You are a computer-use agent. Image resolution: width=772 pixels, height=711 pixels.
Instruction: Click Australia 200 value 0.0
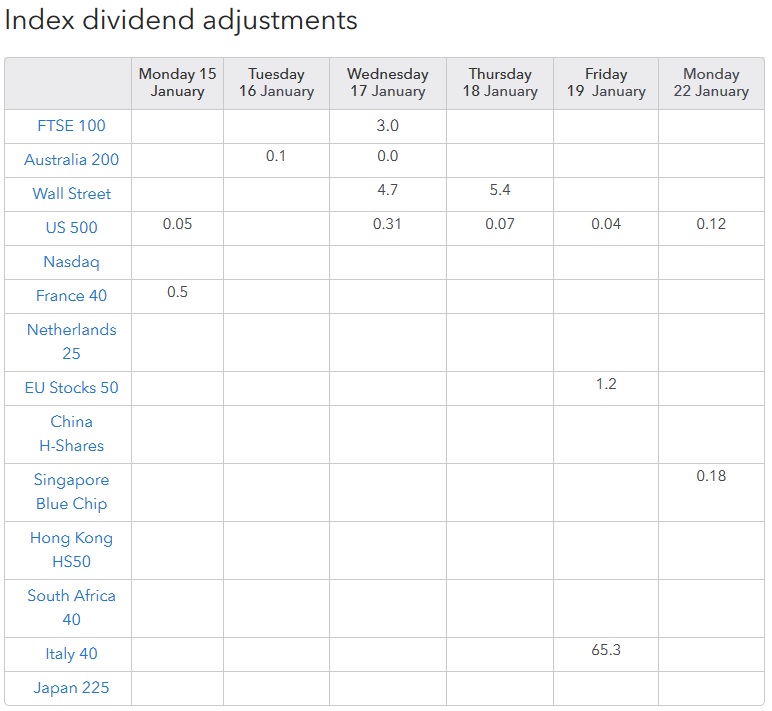[x=387, y=156]
